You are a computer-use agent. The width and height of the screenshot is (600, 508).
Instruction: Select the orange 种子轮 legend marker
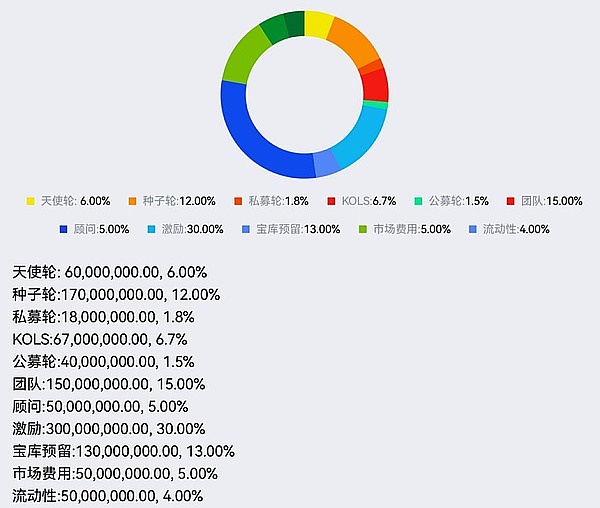(133, 201)
